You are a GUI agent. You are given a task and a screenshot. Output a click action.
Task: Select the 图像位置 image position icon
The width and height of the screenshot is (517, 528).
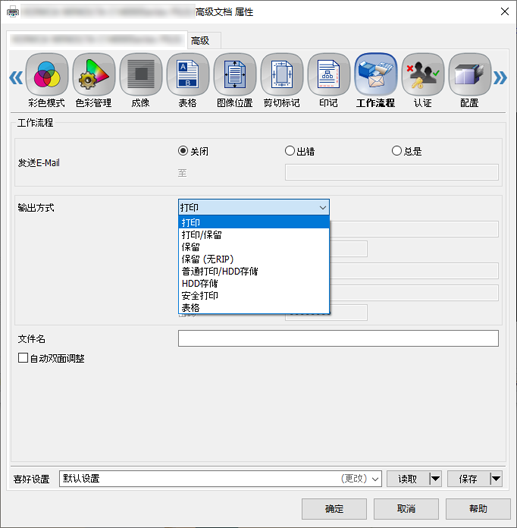pos(235,75)
